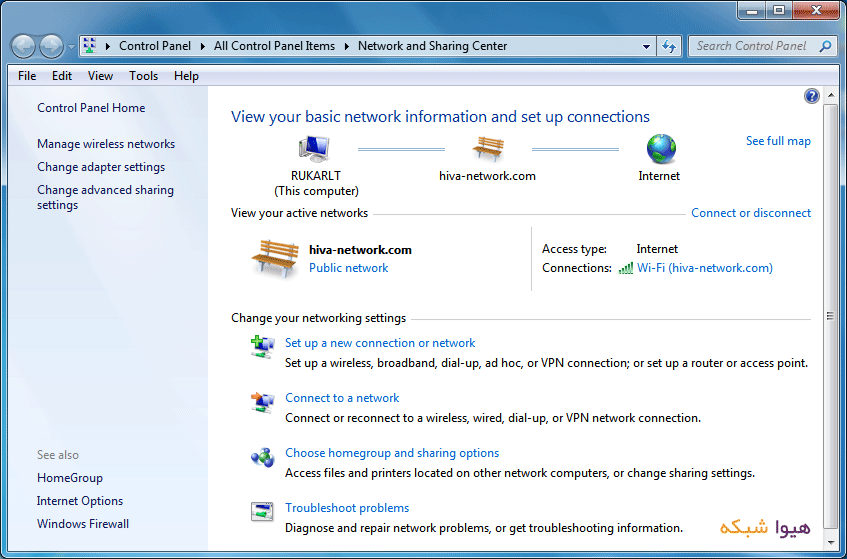
Task: Open the Tools menu
Action: pyautogui.click(x=143, y=76)
